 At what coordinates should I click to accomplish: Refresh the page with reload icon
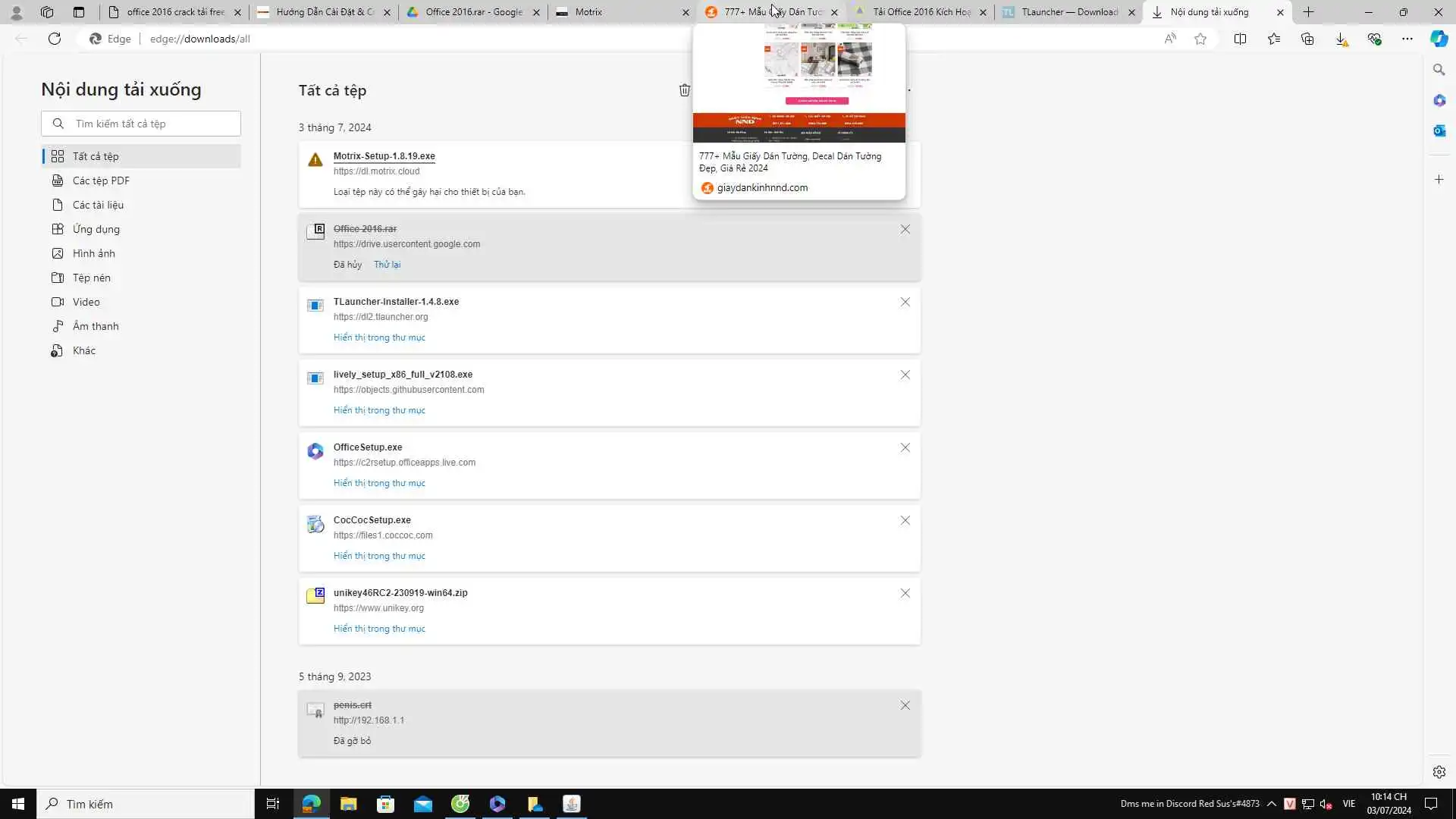point(55,39)
